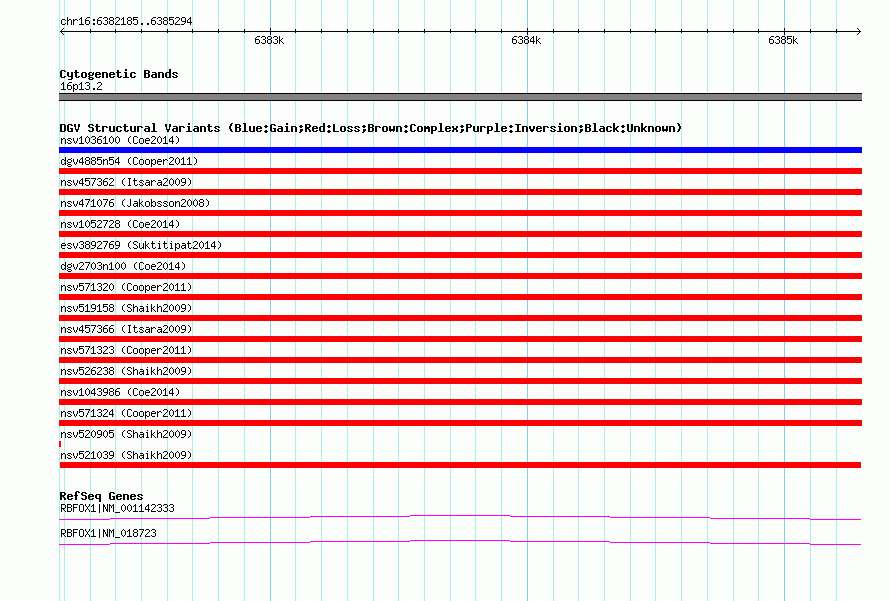
Task: Select the nsv521039 (Shaikh2009) label
Action: click(126, 455)
